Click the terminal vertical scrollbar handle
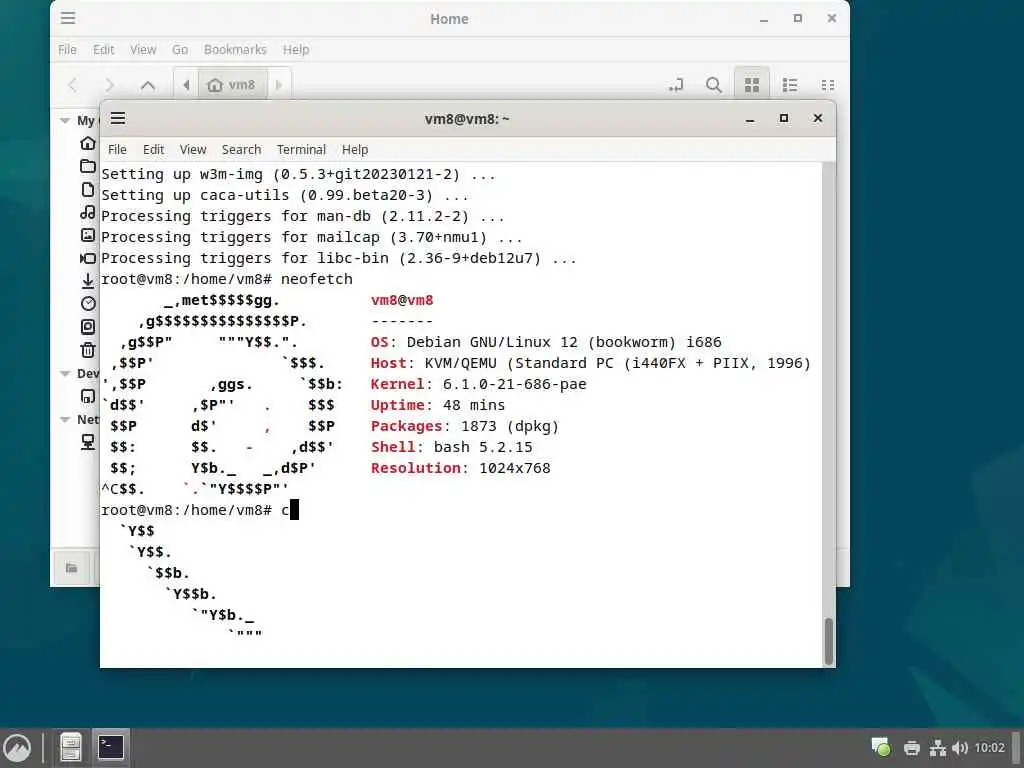This screenshot has width=1024, height=768. pos(829,641)
